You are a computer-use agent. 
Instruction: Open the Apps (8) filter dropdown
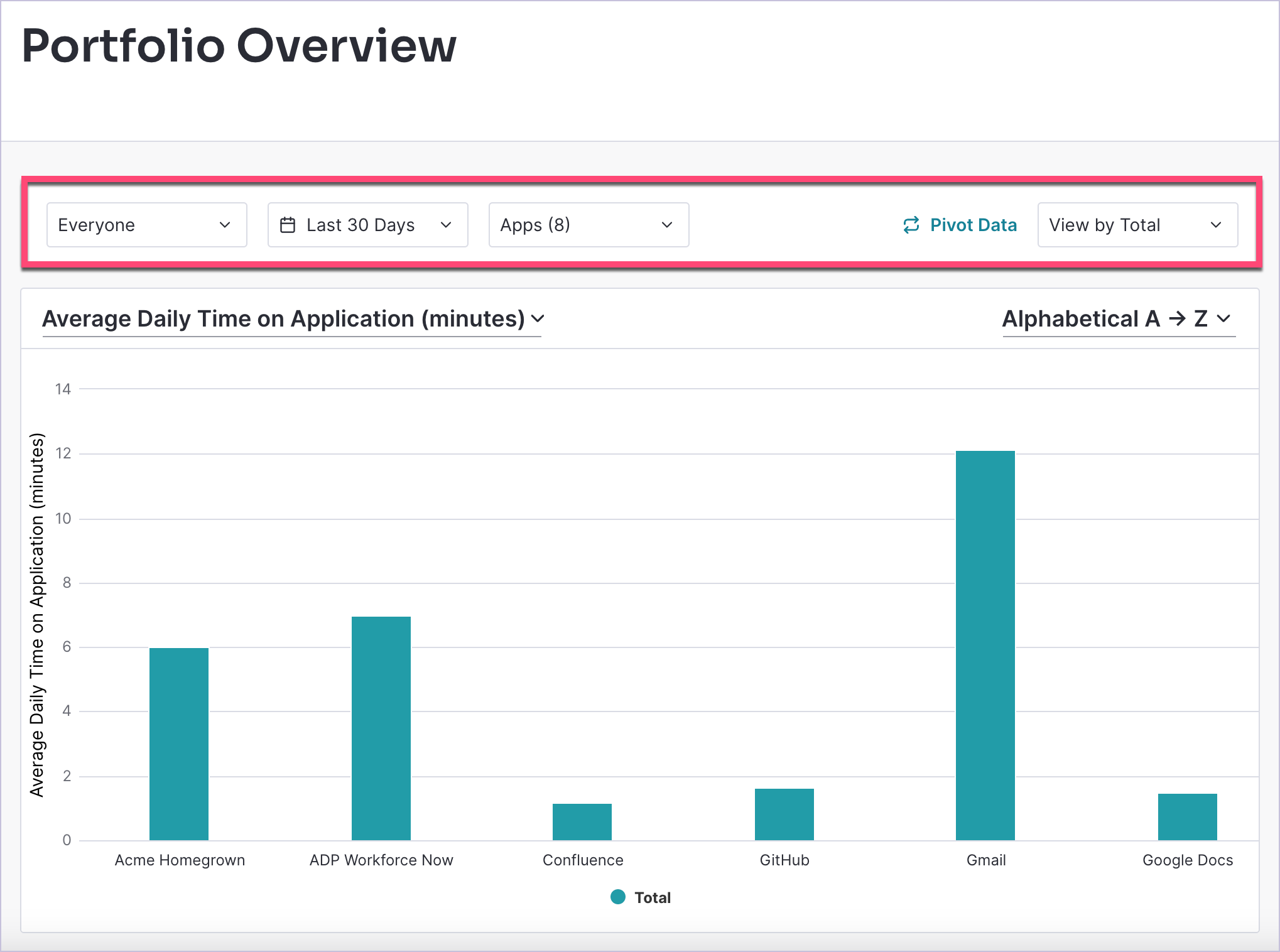pos(584,225)
